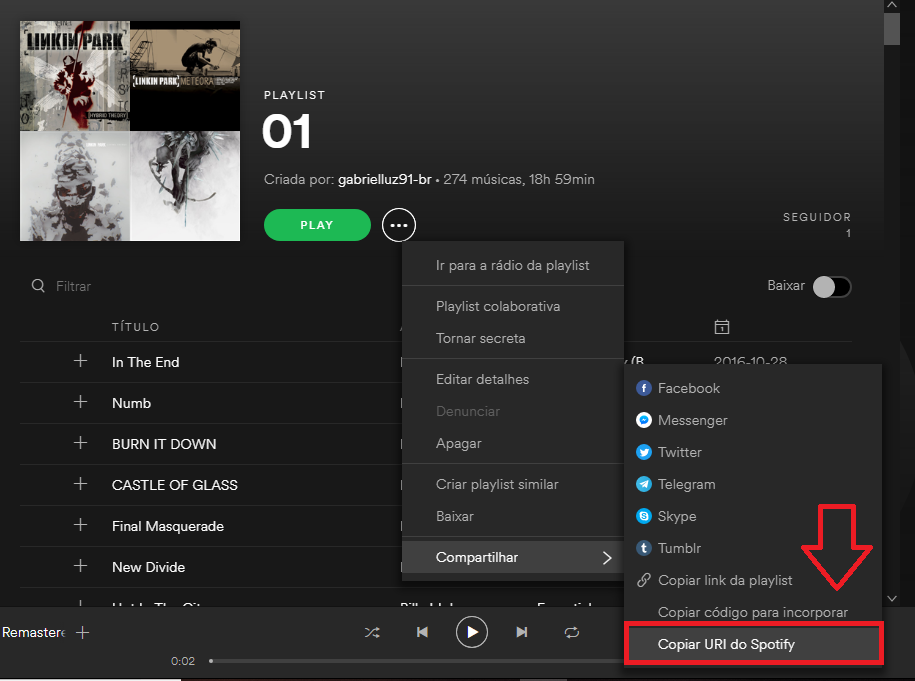This screenshot has width=915, height=681.
Task: Toggle the repeat playback icon
Action: click(x=571, y=632)
